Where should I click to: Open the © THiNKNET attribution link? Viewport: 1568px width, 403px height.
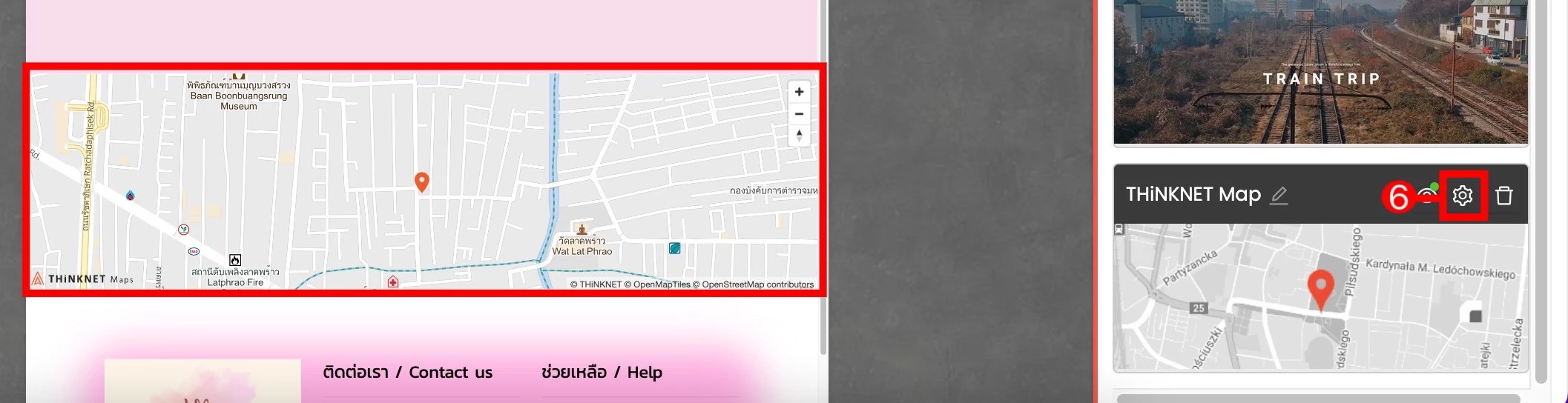596,284
